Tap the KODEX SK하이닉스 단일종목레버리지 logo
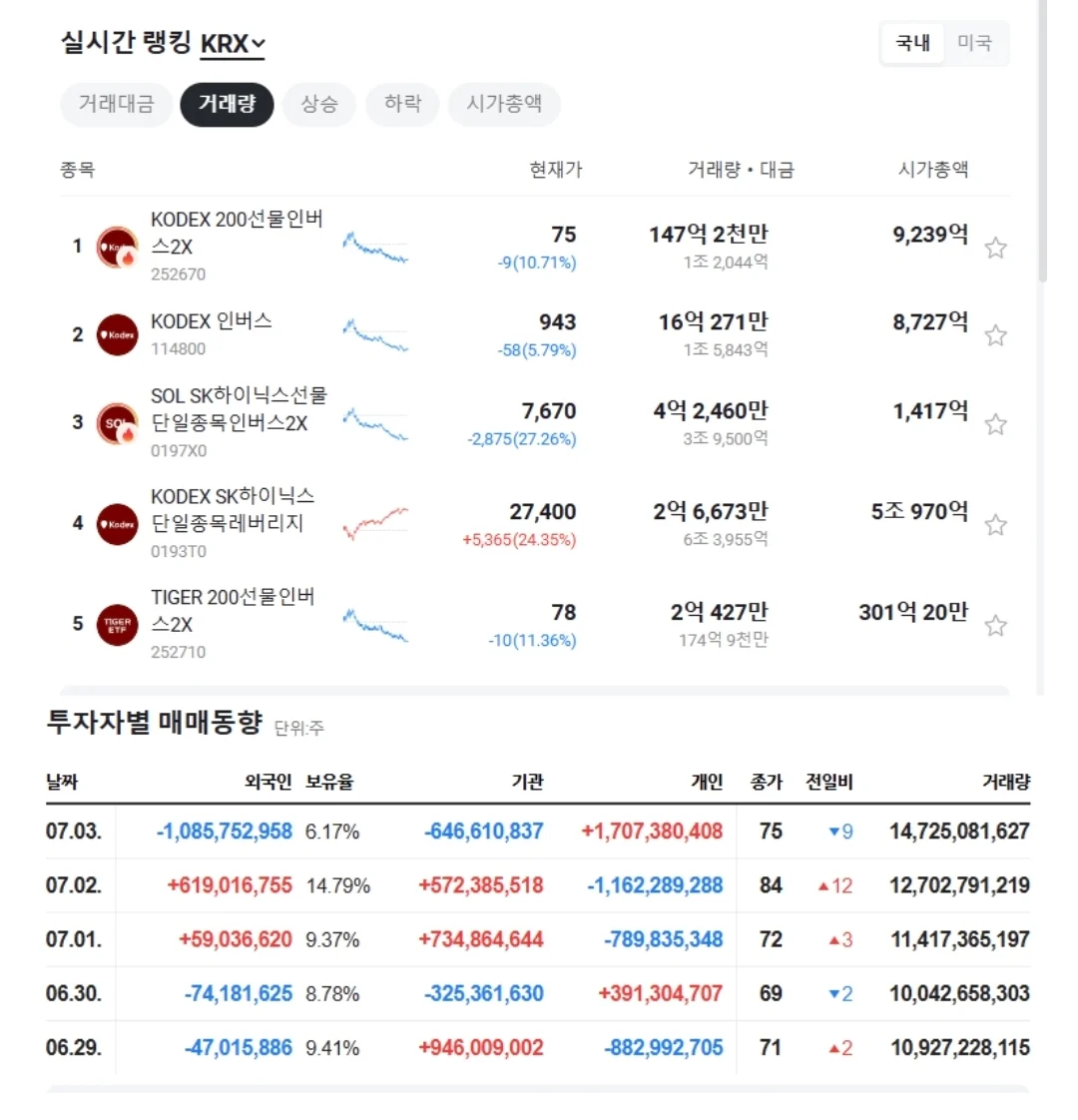Viewport: 1078px width, 1120px height. pyautogui.click(x=117, y=524)
